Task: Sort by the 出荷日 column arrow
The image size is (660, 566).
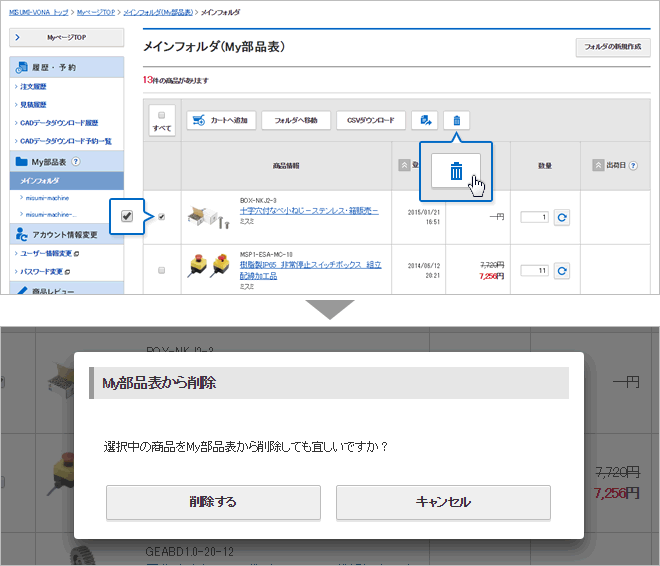Action: [598, 165]
